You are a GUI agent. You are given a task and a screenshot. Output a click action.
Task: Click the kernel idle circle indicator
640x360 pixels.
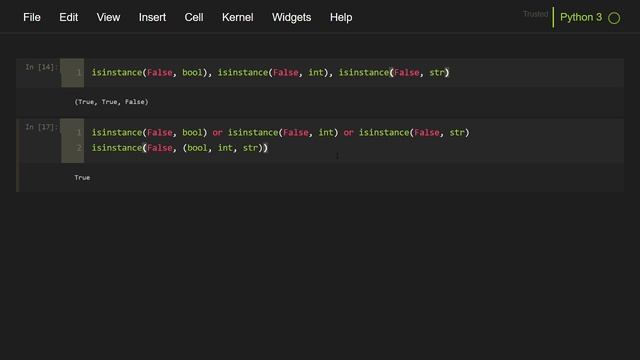click(x=614, y=18)
